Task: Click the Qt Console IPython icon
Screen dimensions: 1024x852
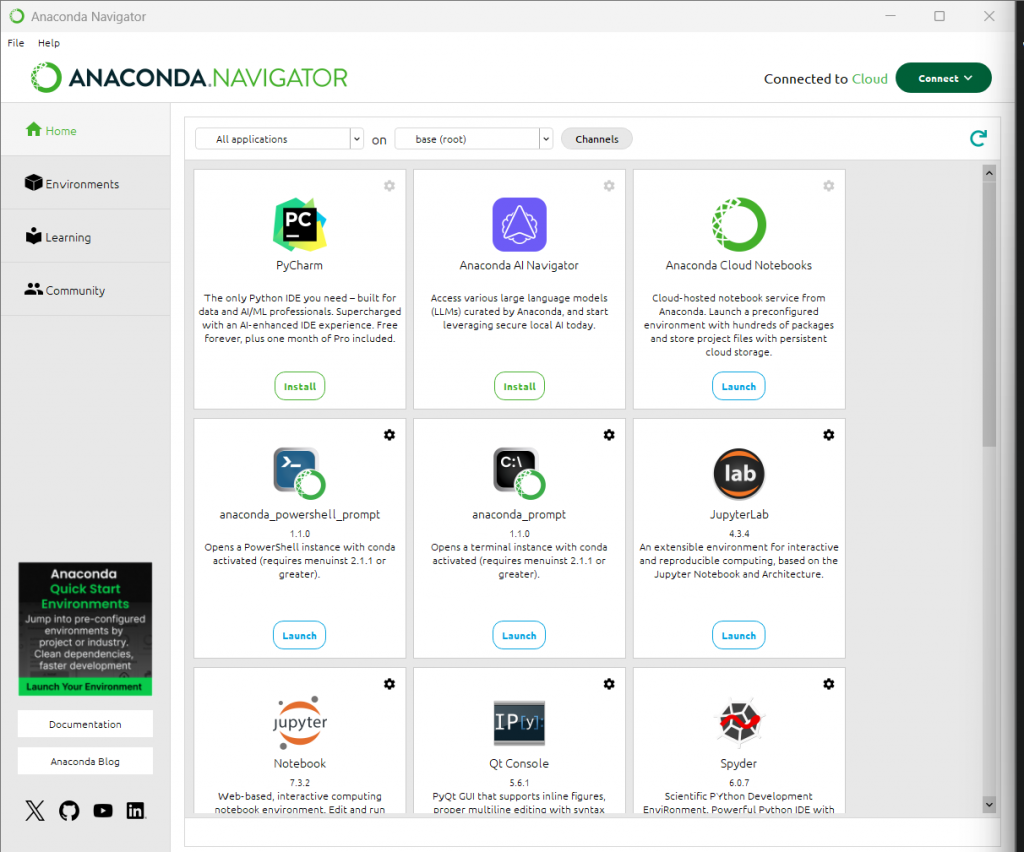Action: tap(519, 722)
